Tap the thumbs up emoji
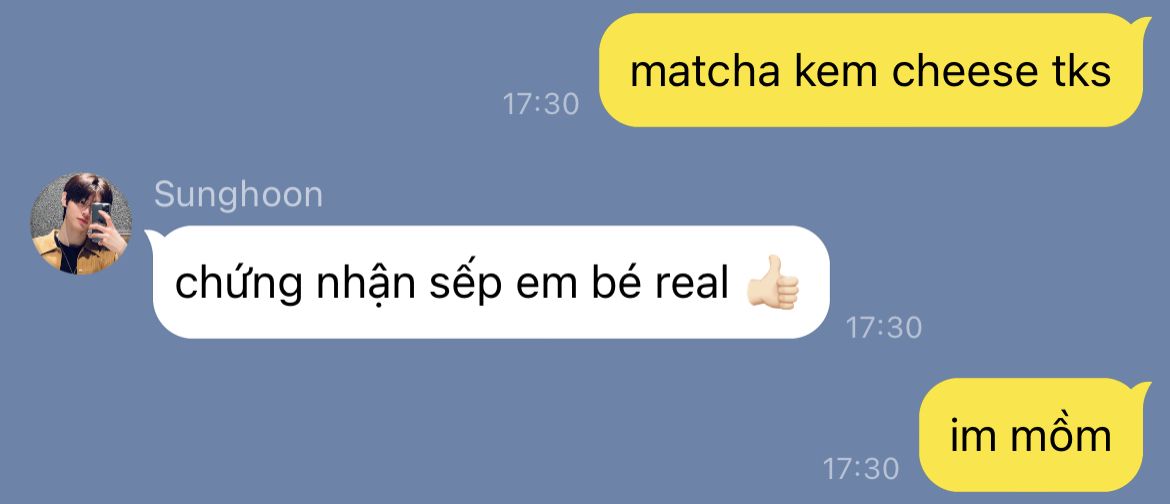The width and height of the screenshot is (1170, 504). (773, 284)
